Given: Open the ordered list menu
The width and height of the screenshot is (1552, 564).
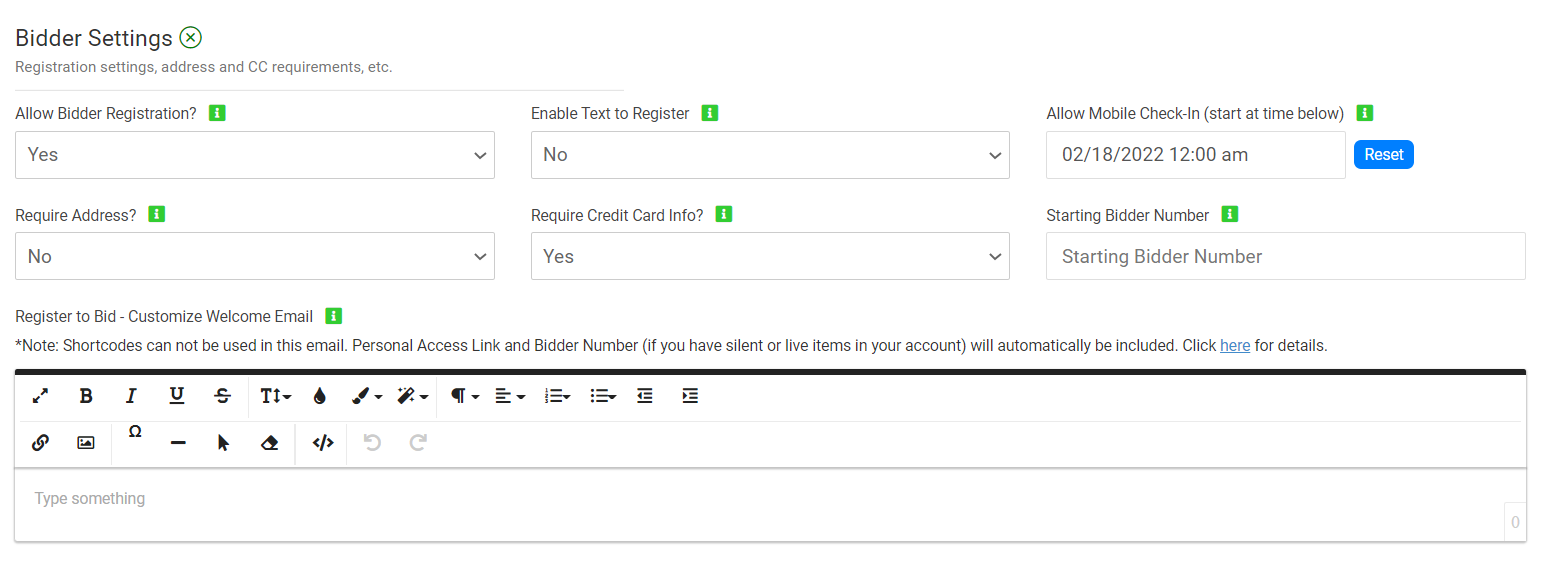Looking at the screenshot, I should pyautogui.click(x=557, y=396).
